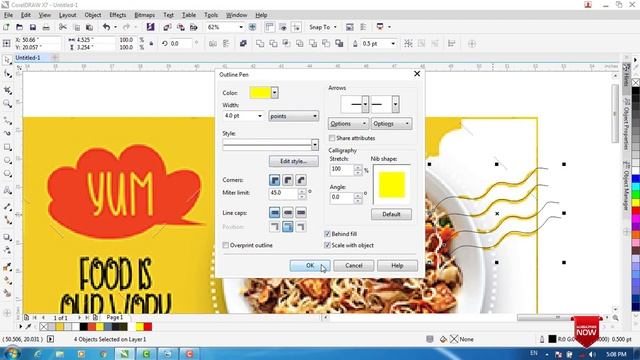
Task: Click the lock ratio padlock icon
Action: tap(151, 44)
